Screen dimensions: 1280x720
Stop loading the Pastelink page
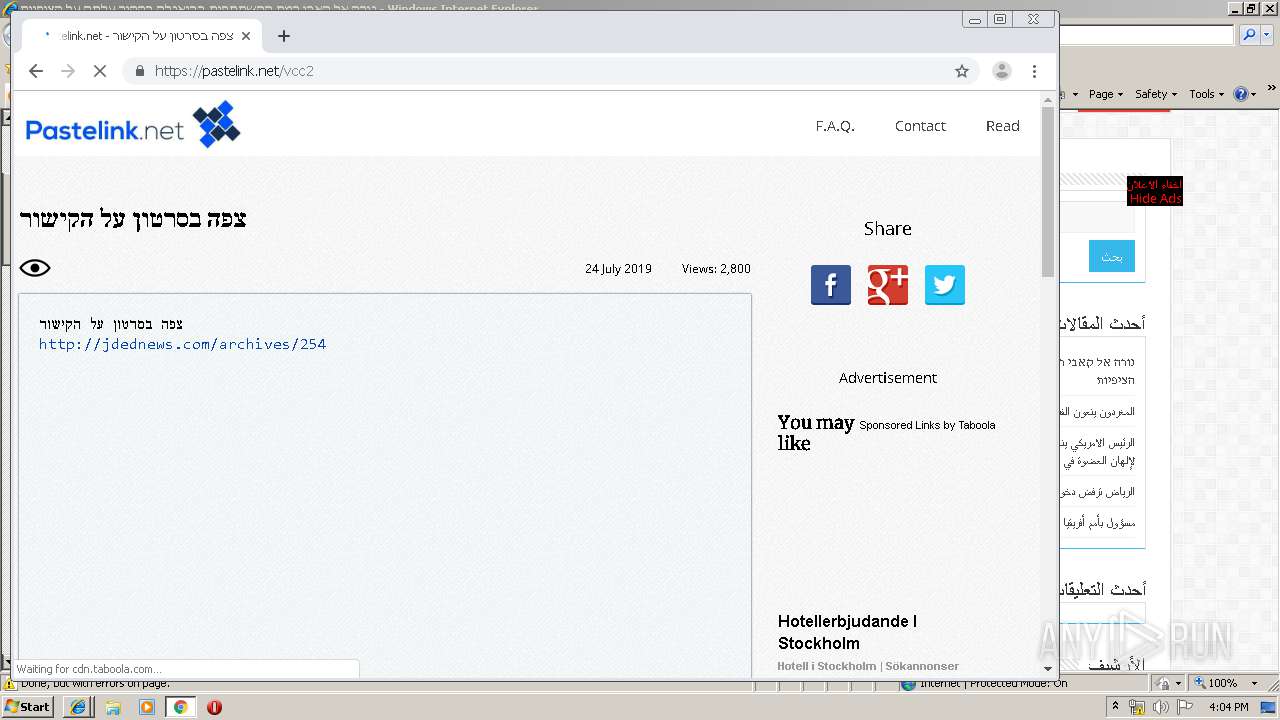pos(100,71)
